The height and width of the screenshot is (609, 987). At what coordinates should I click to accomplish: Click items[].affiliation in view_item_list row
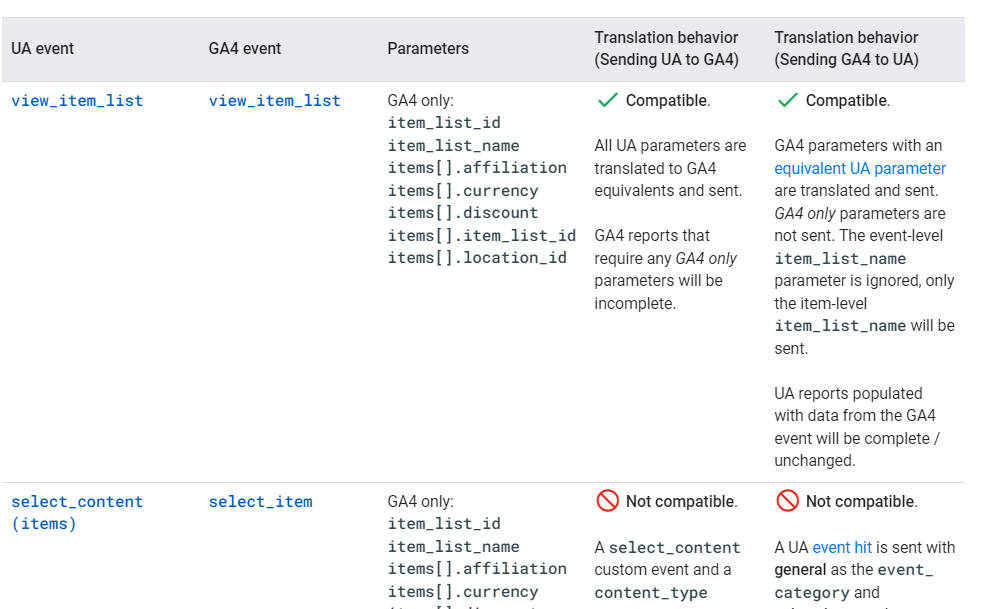477,168
